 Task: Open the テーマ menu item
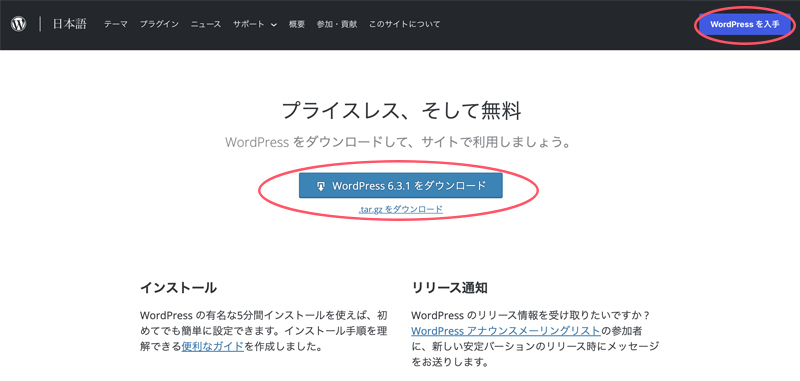(116, 24)
